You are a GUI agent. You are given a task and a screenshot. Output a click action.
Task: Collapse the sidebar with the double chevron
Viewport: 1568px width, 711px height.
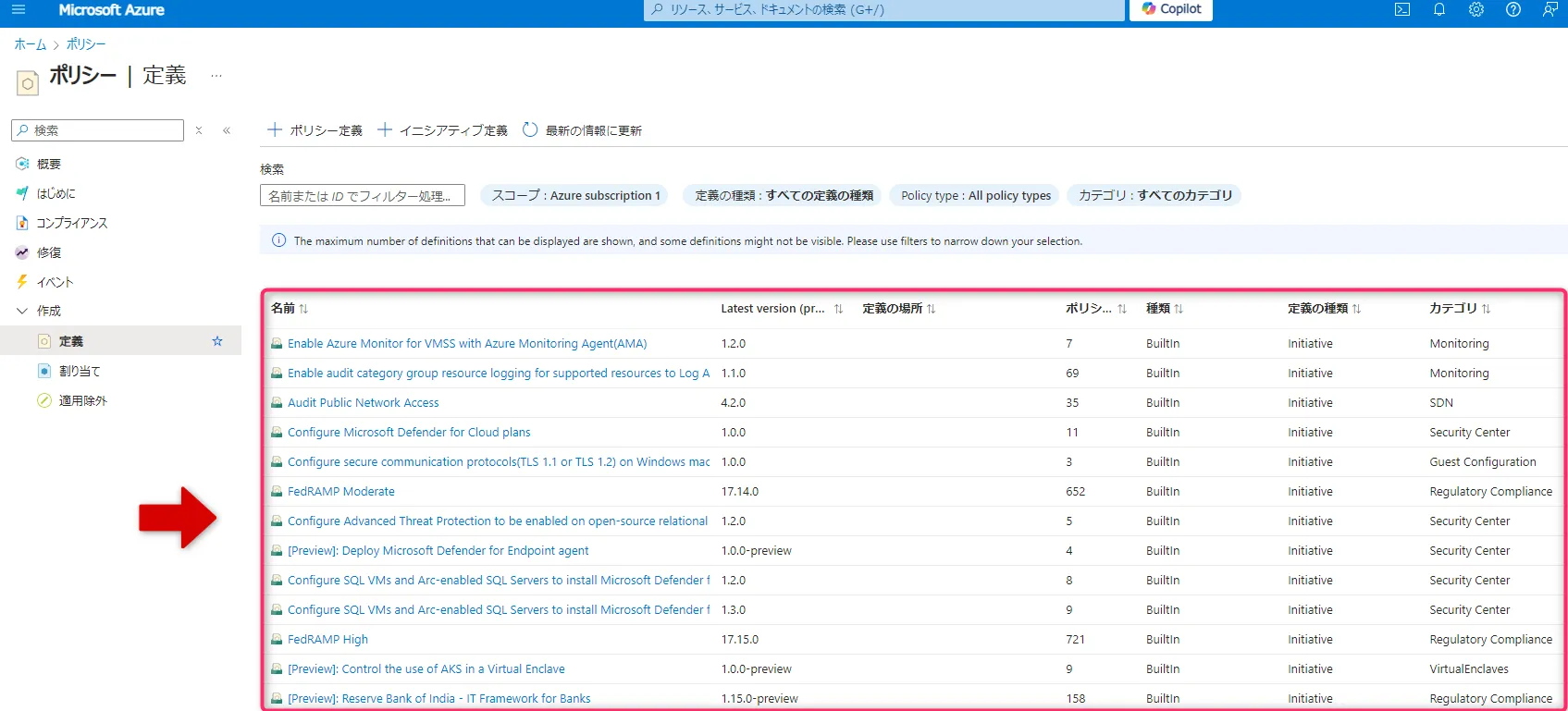[x=227, y=130]
